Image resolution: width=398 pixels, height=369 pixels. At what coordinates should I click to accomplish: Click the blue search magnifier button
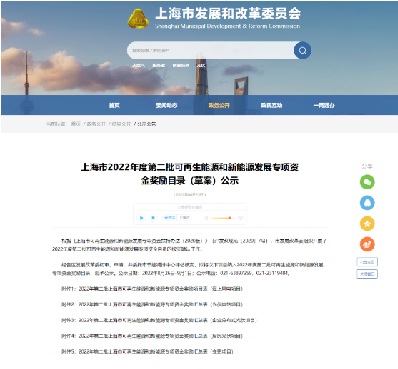(x=302, y=50)
